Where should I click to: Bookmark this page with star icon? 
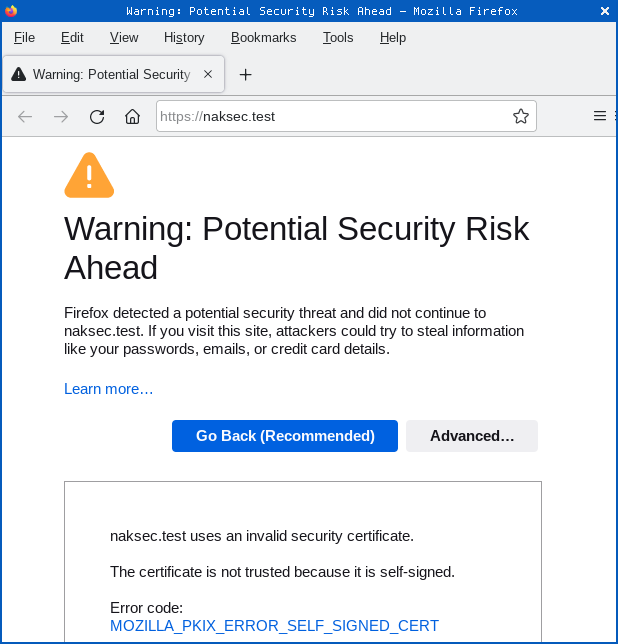(520, 116)
